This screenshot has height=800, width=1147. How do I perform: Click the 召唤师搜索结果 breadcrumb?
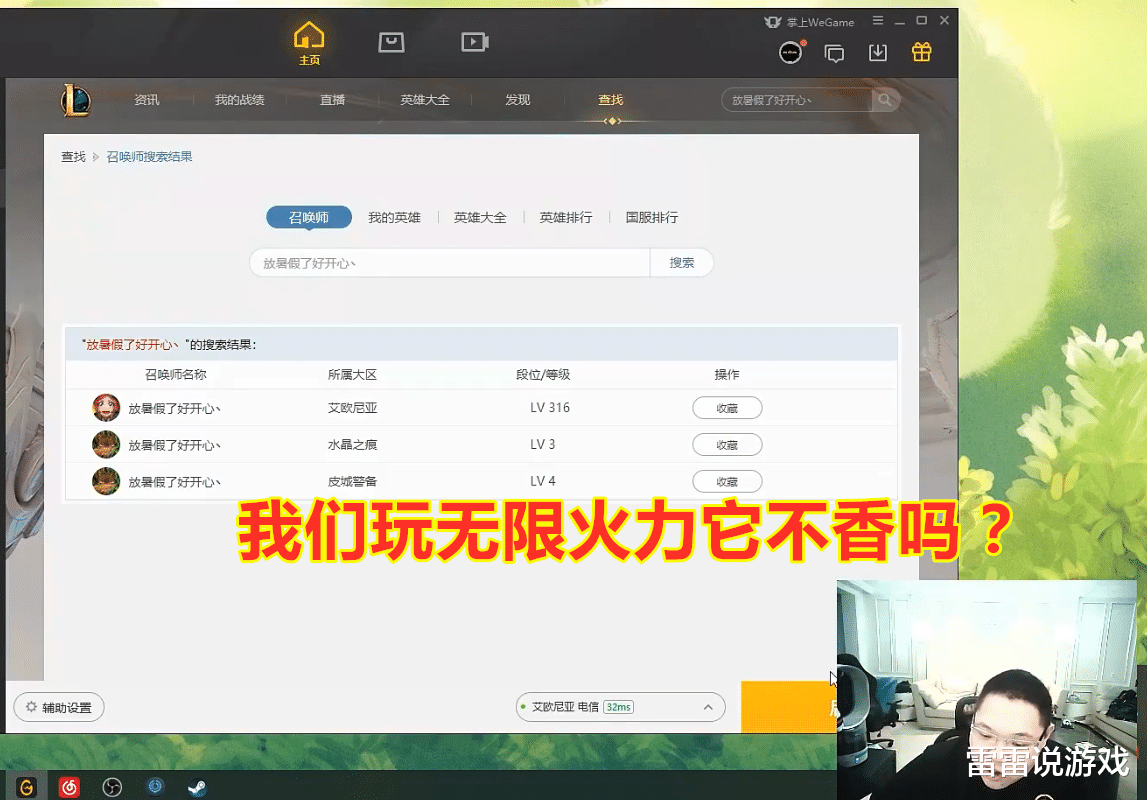(x=149, y=156)
